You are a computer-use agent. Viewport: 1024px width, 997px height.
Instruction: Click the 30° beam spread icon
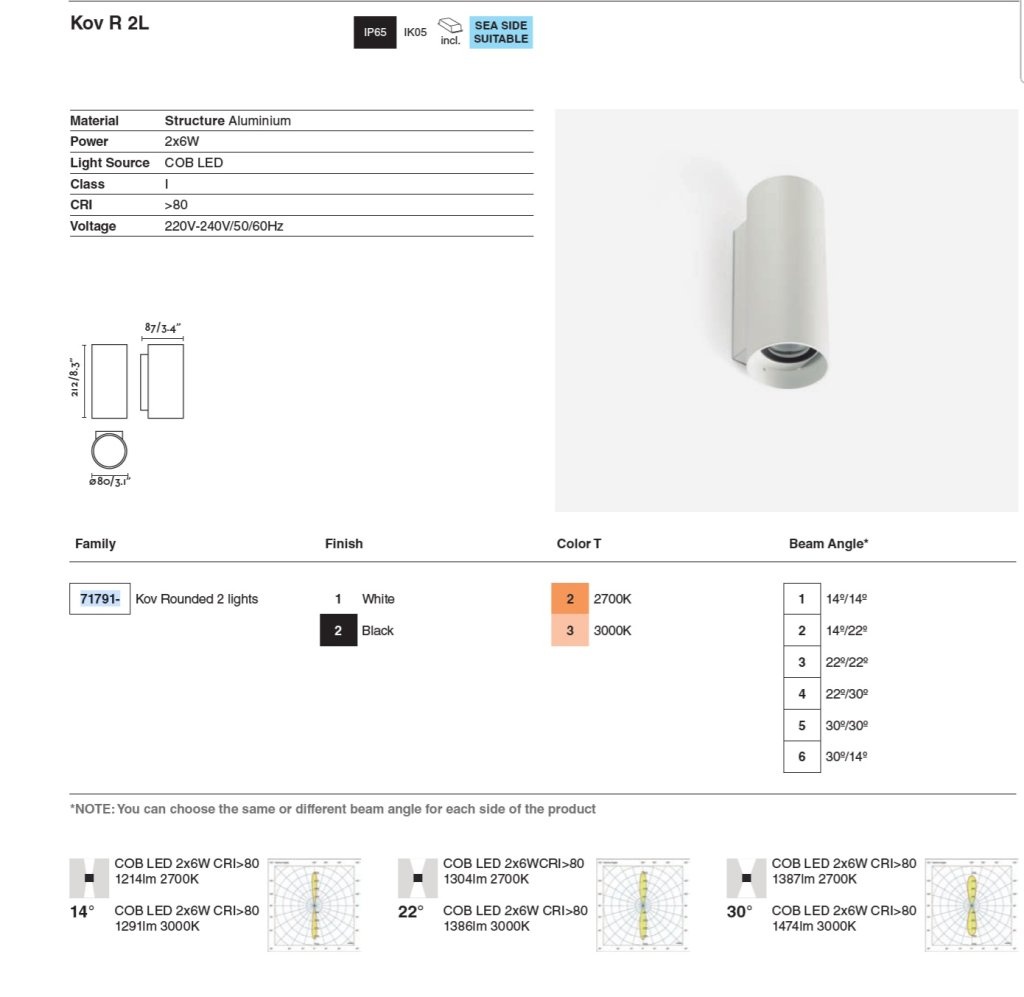click(x=746, y=878)
